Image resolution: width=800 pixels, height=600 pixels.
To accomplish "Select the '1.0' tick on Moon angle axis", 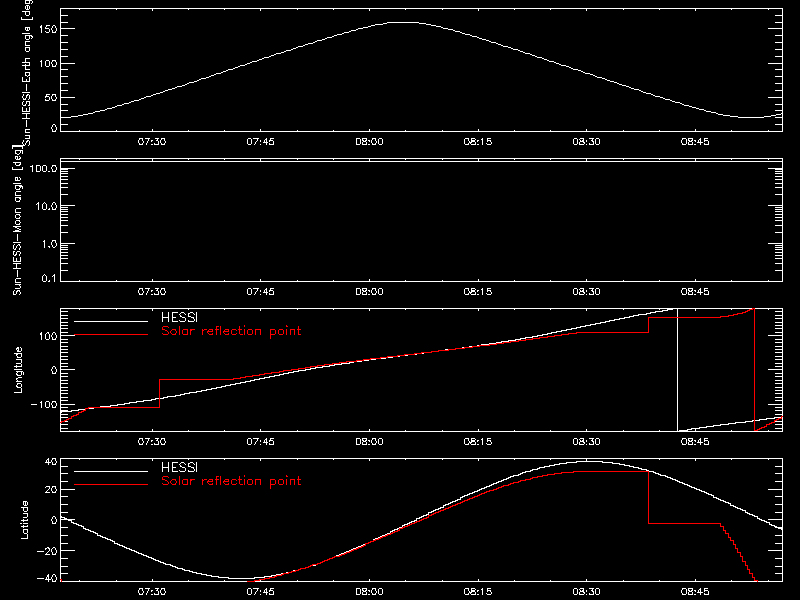I will [x=49, y=244].
